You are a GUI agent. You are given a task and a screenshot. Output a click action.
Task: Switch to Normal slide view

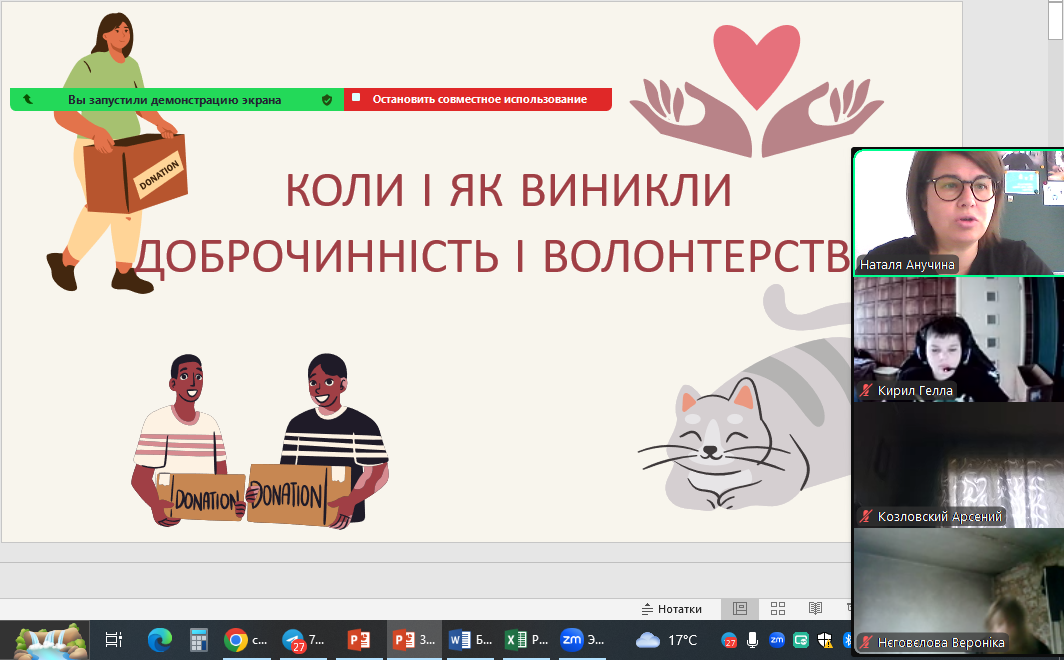pos(740,608)
